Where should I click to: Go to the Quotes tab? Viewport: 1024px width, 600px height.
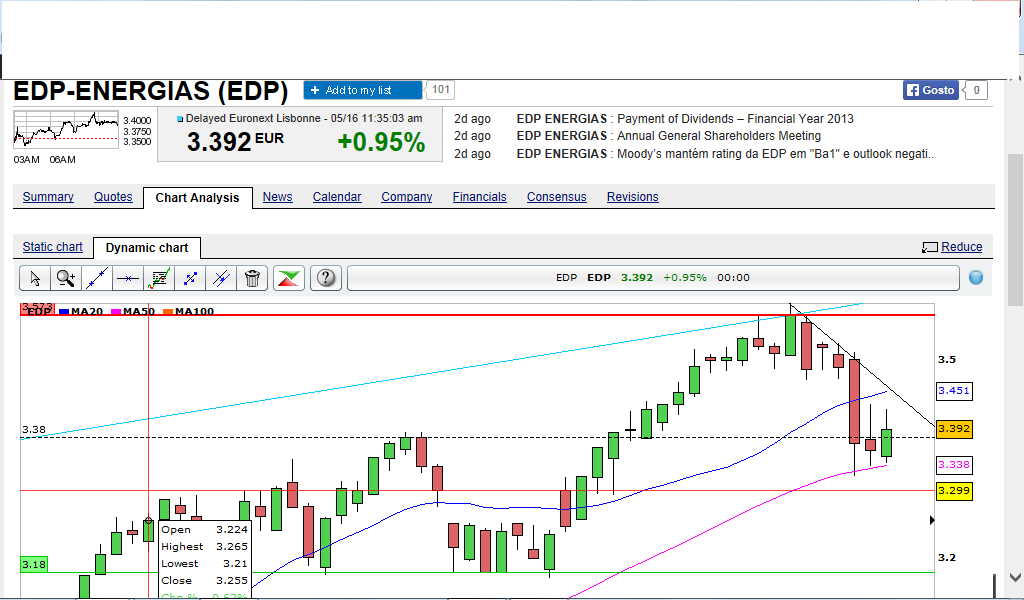(113, 197)
